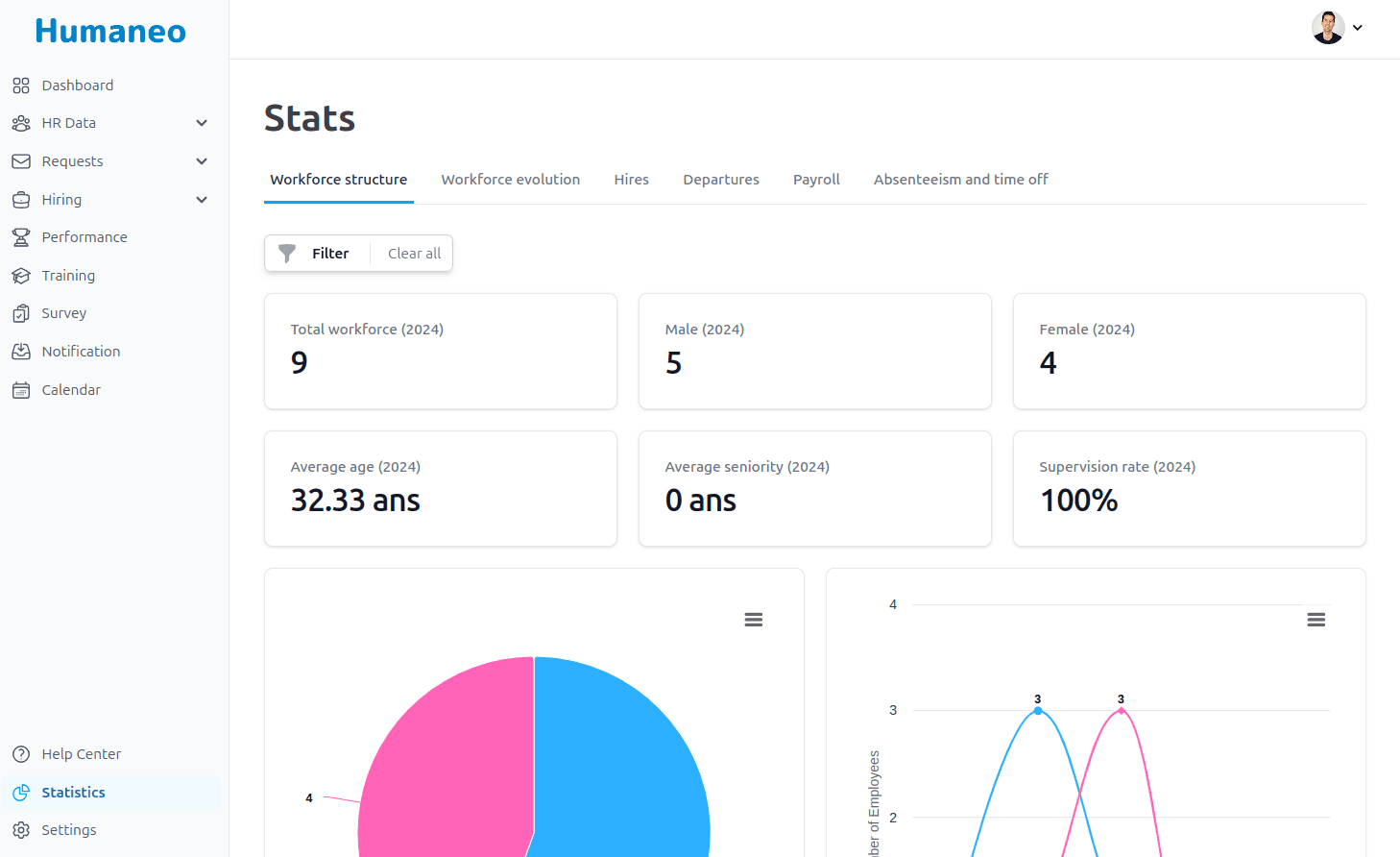Click the Settings gear icon
Viewport: 1400px width, 857px height.
point(21,830)
